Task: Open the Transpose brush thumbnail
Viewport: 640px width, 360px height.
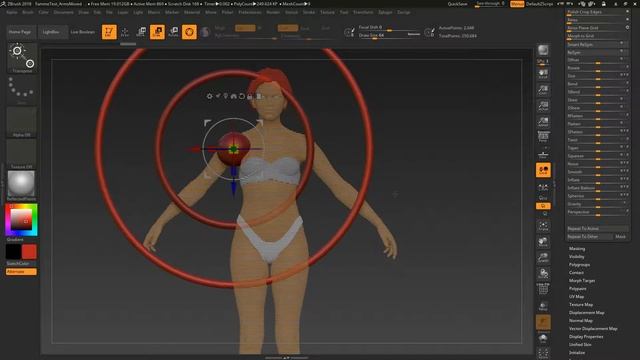Action: pyautogui.click(x=22, y=58)
